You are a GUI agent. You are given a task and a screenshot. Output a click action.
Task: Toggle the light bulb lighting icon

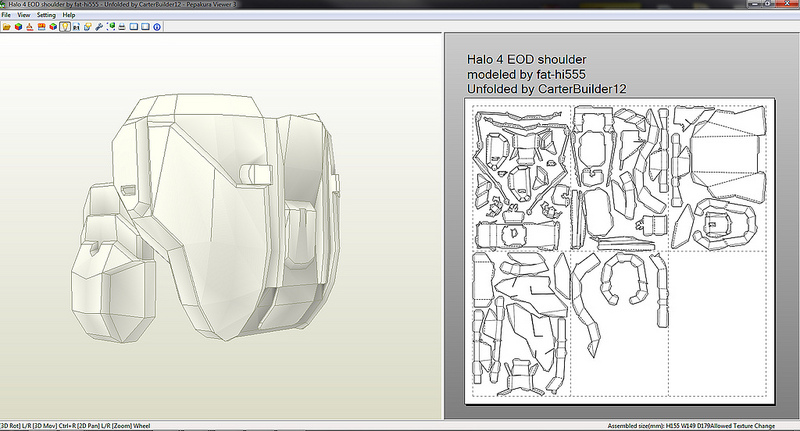coord(65,27)
